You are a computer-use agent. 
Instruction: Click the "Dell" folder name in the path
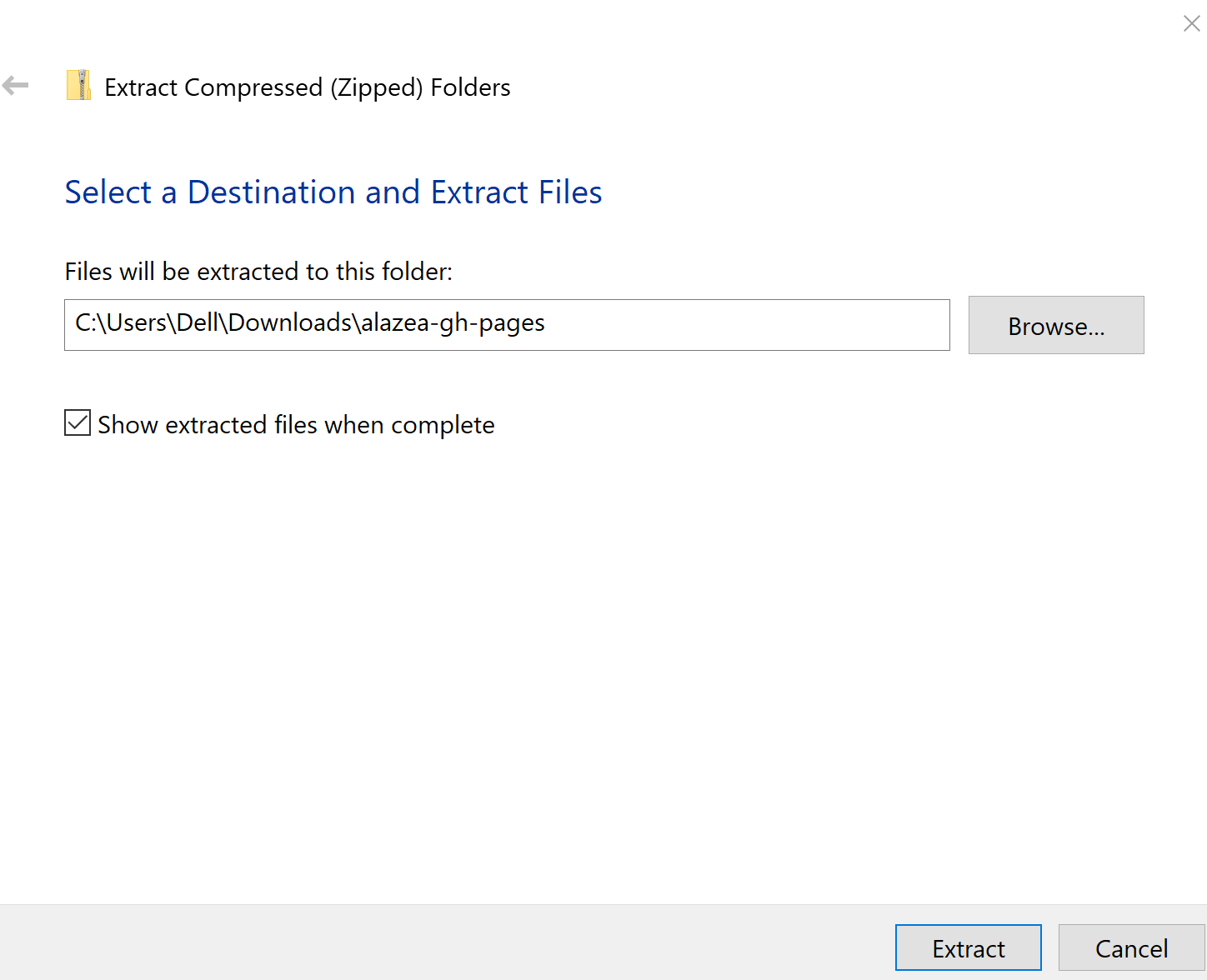[198, 323]
